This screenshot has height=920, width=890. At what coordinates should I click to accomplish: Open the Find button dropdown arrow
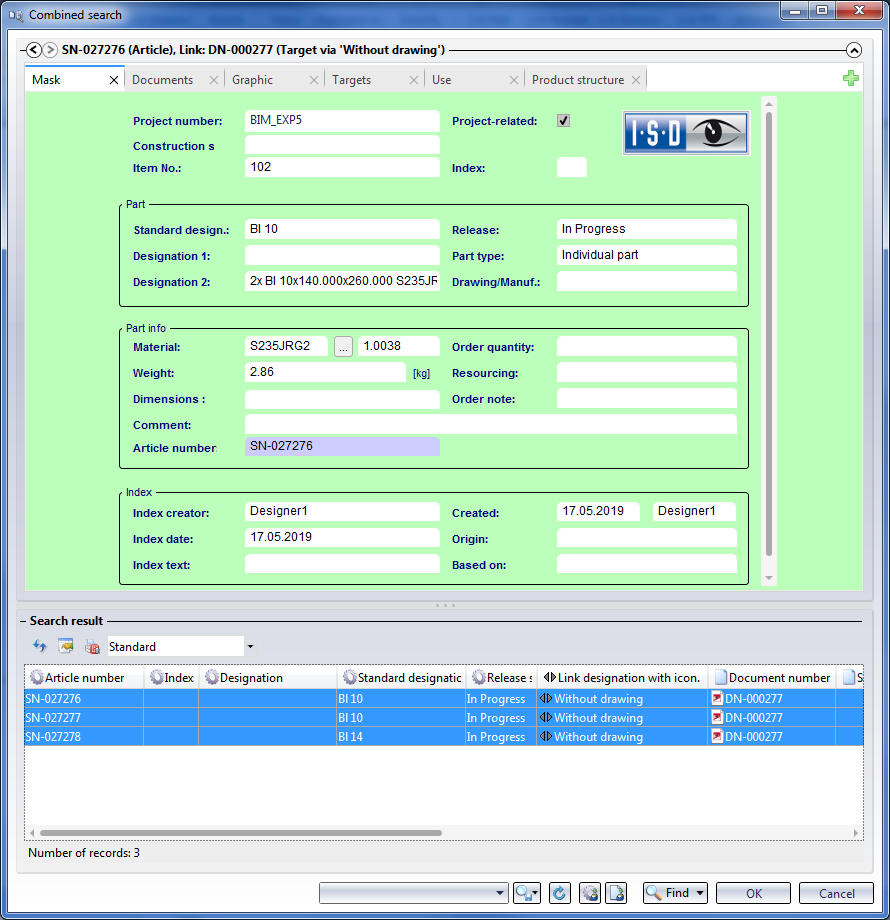(x=700, y=893)
